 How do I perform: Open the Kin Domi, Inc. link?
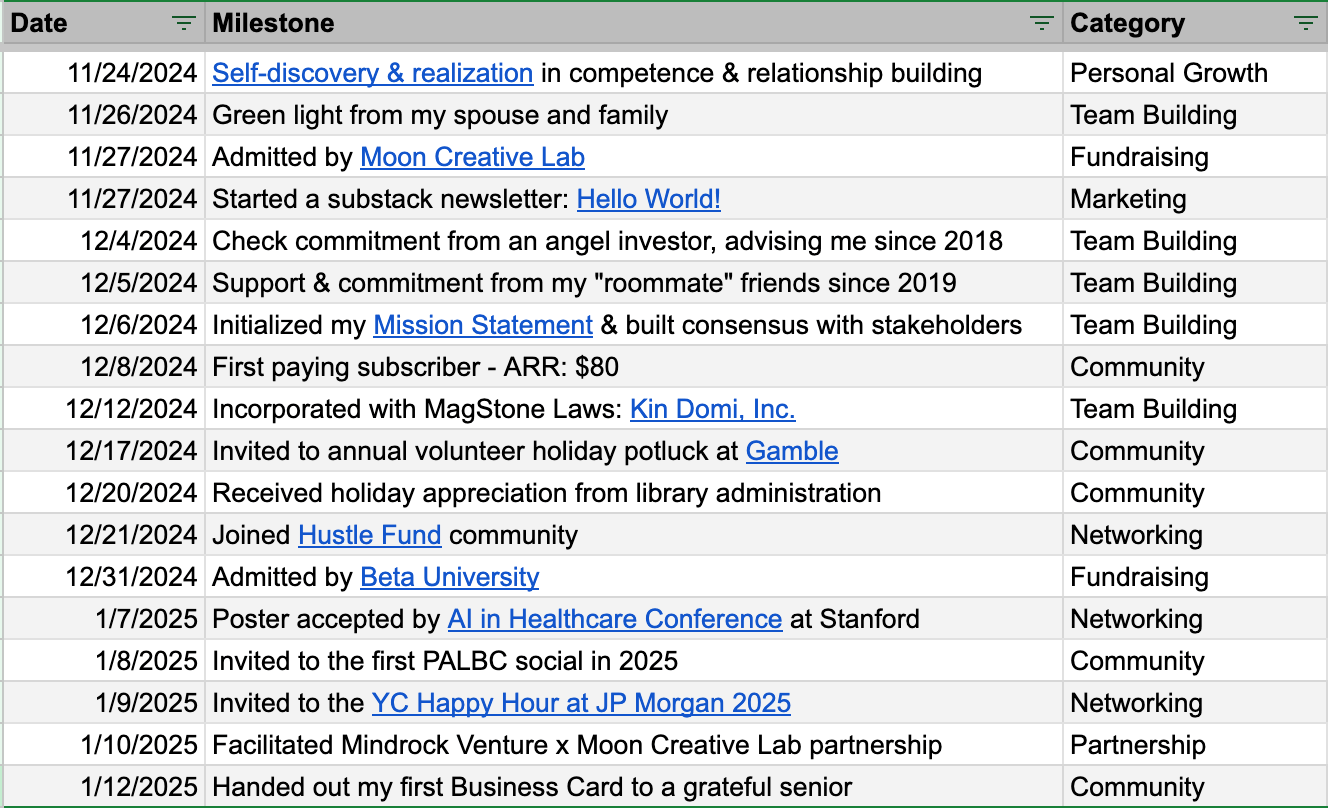pos(712,409)
